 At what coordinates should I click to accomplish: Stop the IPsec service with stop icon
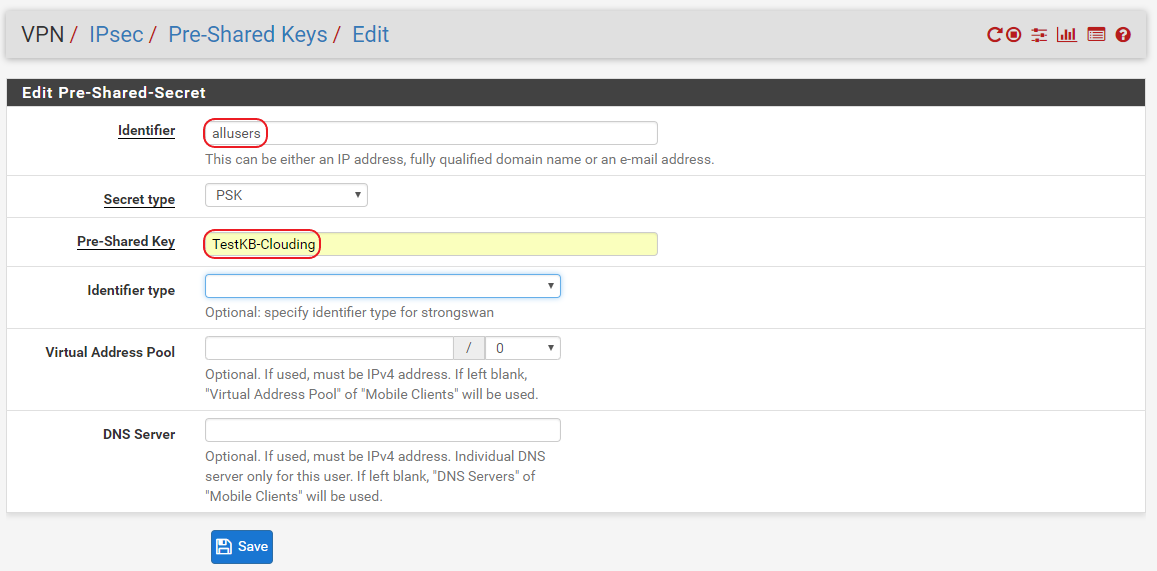(1014, 35)
